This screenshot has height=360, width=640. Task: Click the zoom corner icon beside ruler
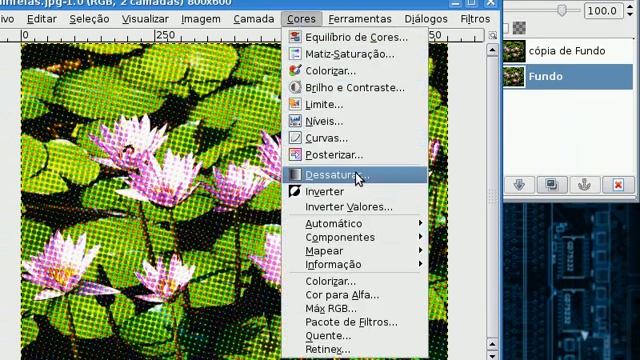tap(493, 36)
